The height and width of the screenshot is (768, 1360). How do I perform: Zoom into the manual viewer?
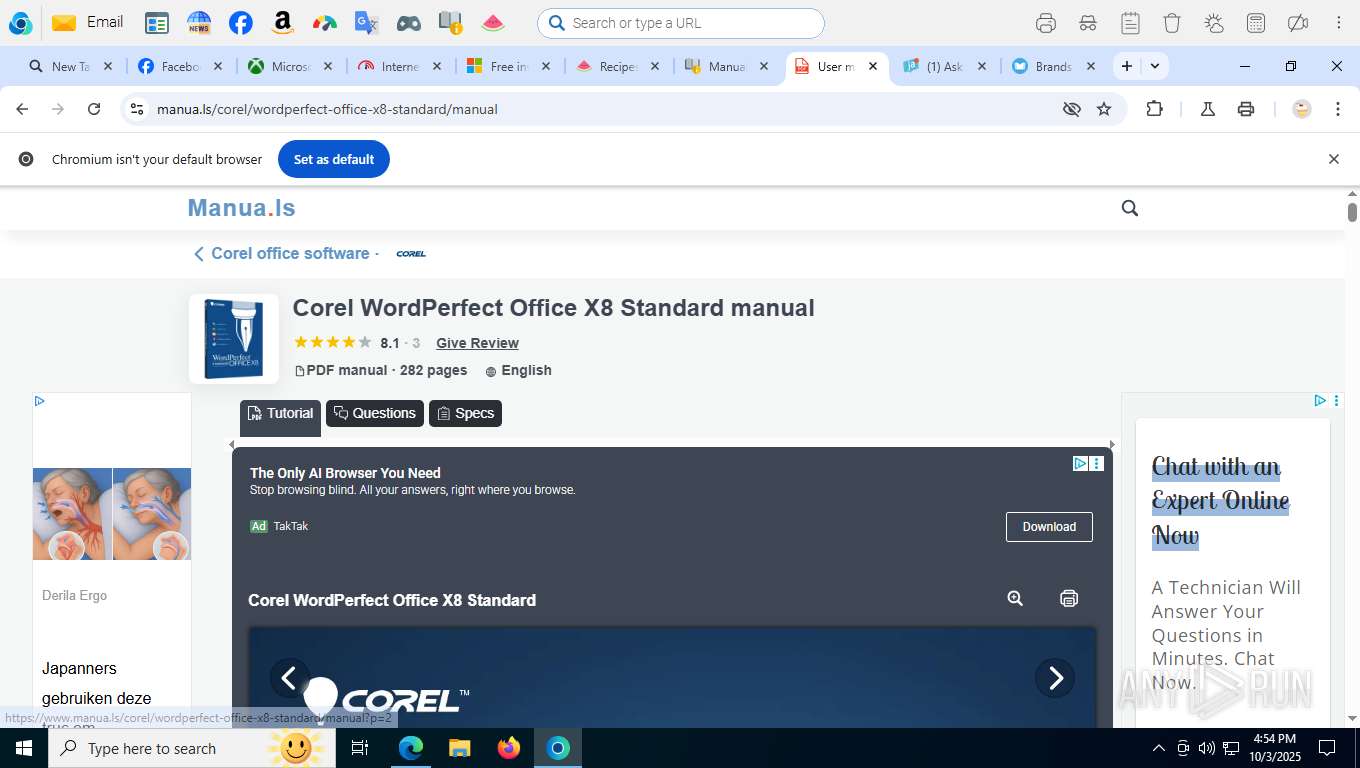click(x=1015, y=598)
